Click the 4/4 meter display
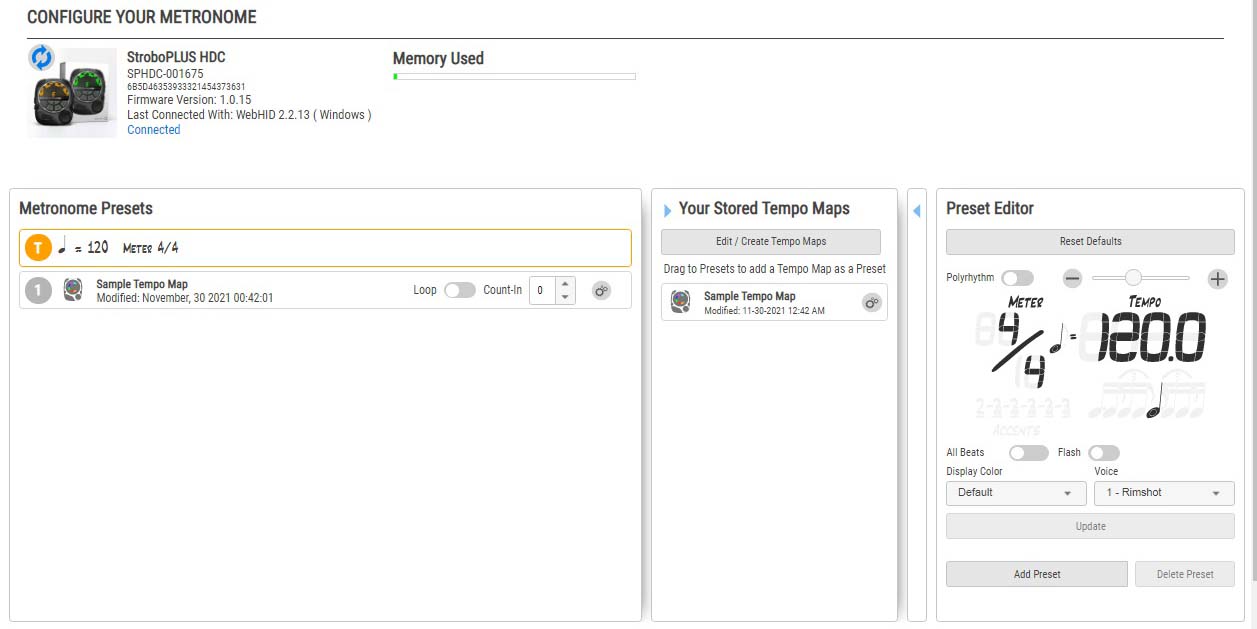 1020,349
